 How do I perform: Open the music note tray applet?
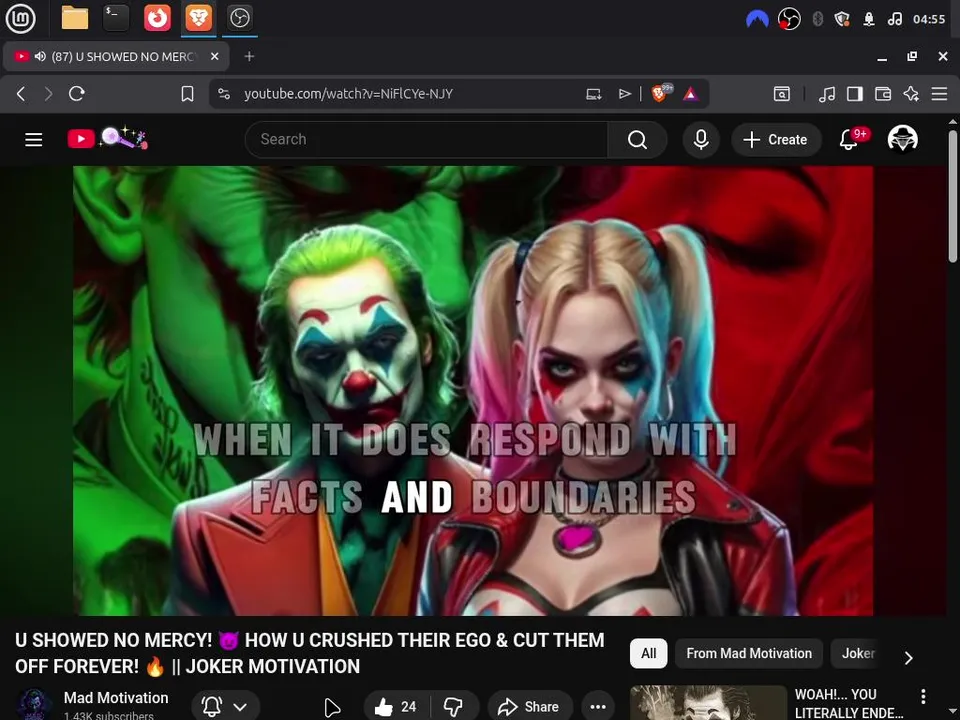(x=894, y=19)
